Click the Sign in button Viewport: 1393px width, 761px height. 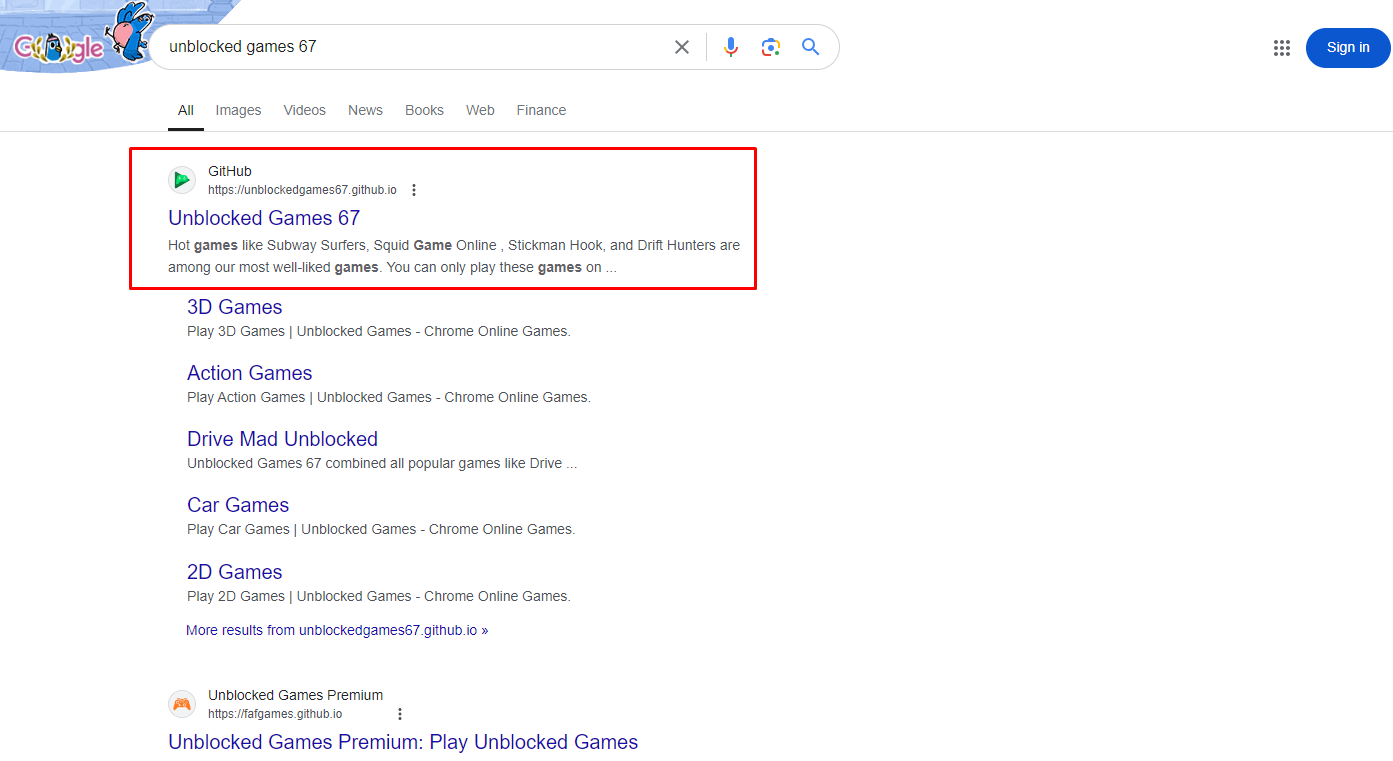[1348, 47]
